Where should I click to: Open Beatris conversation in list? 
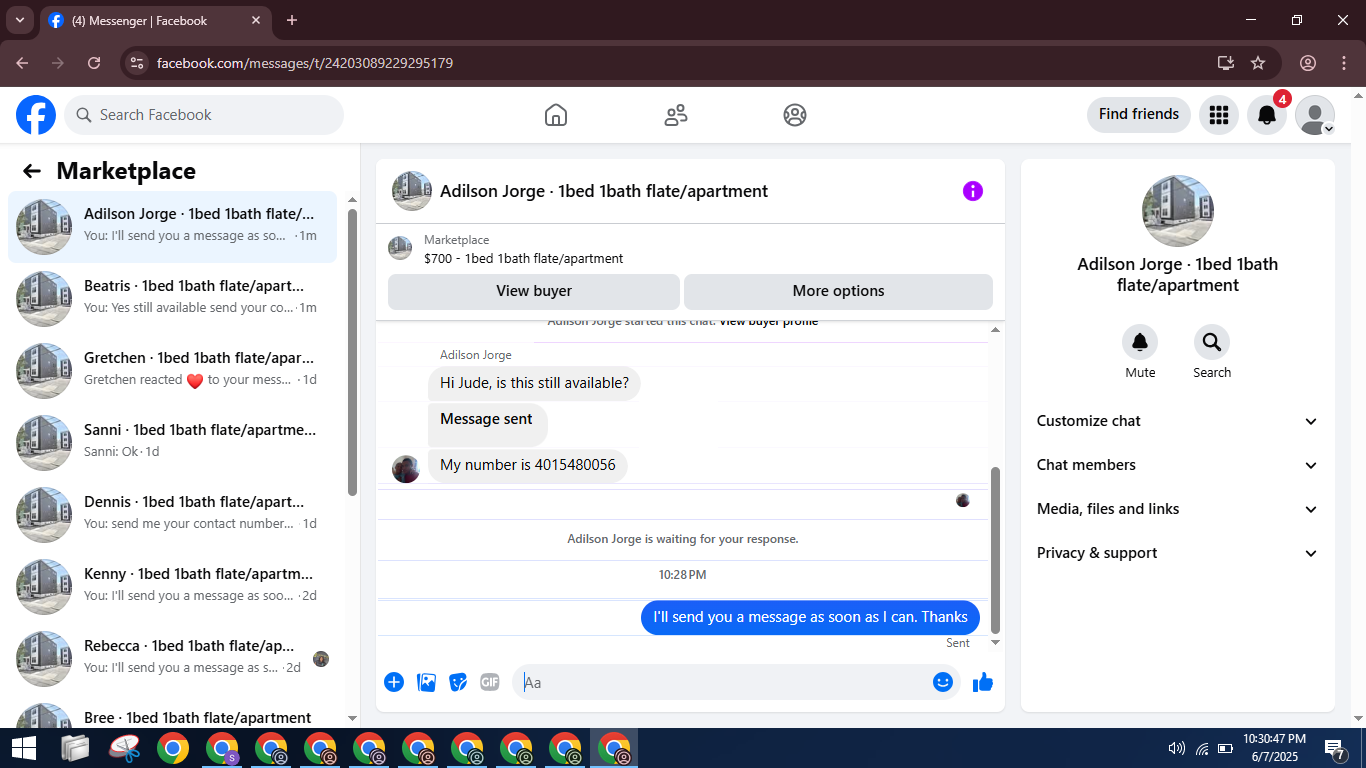pos(172,299)
